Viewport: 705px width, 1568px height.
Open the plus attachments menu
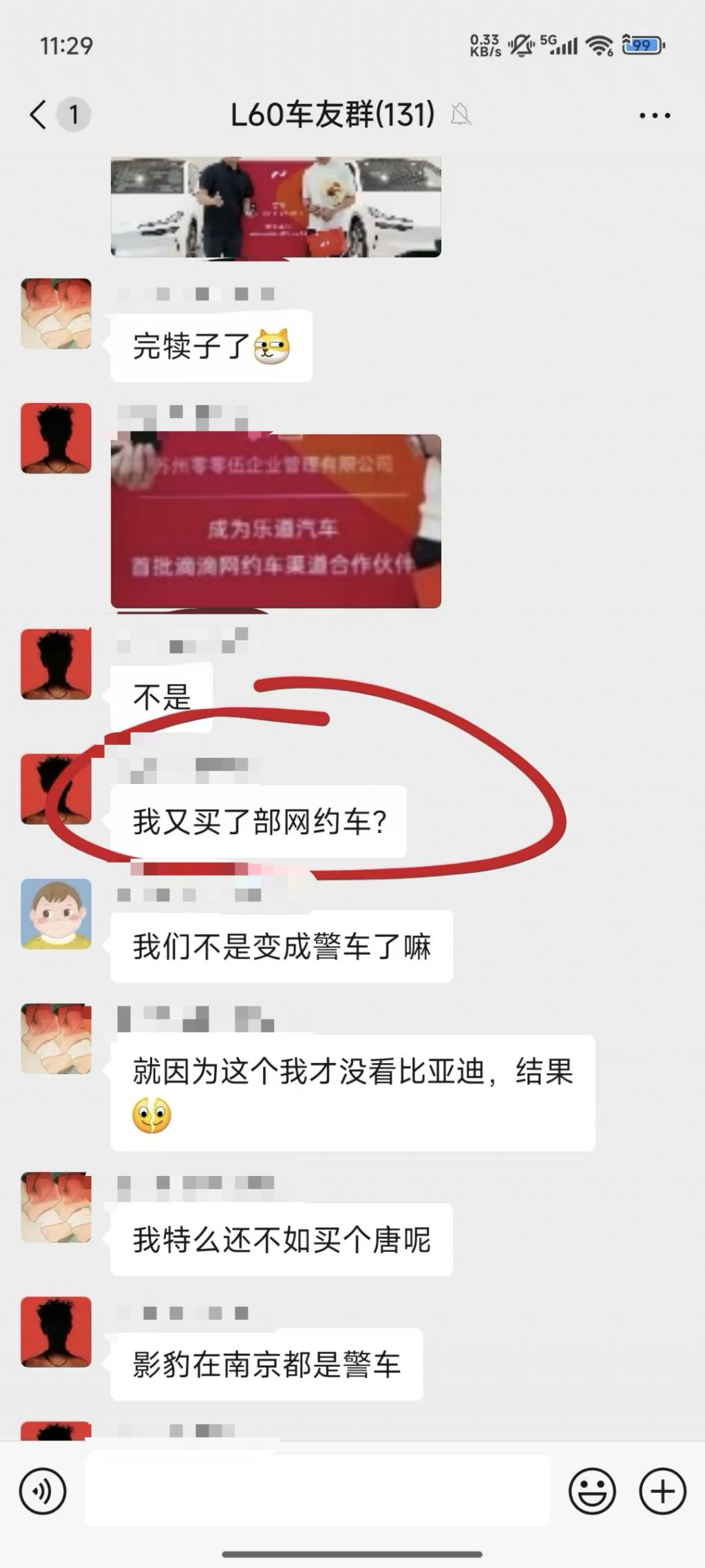coord(662,1492)
